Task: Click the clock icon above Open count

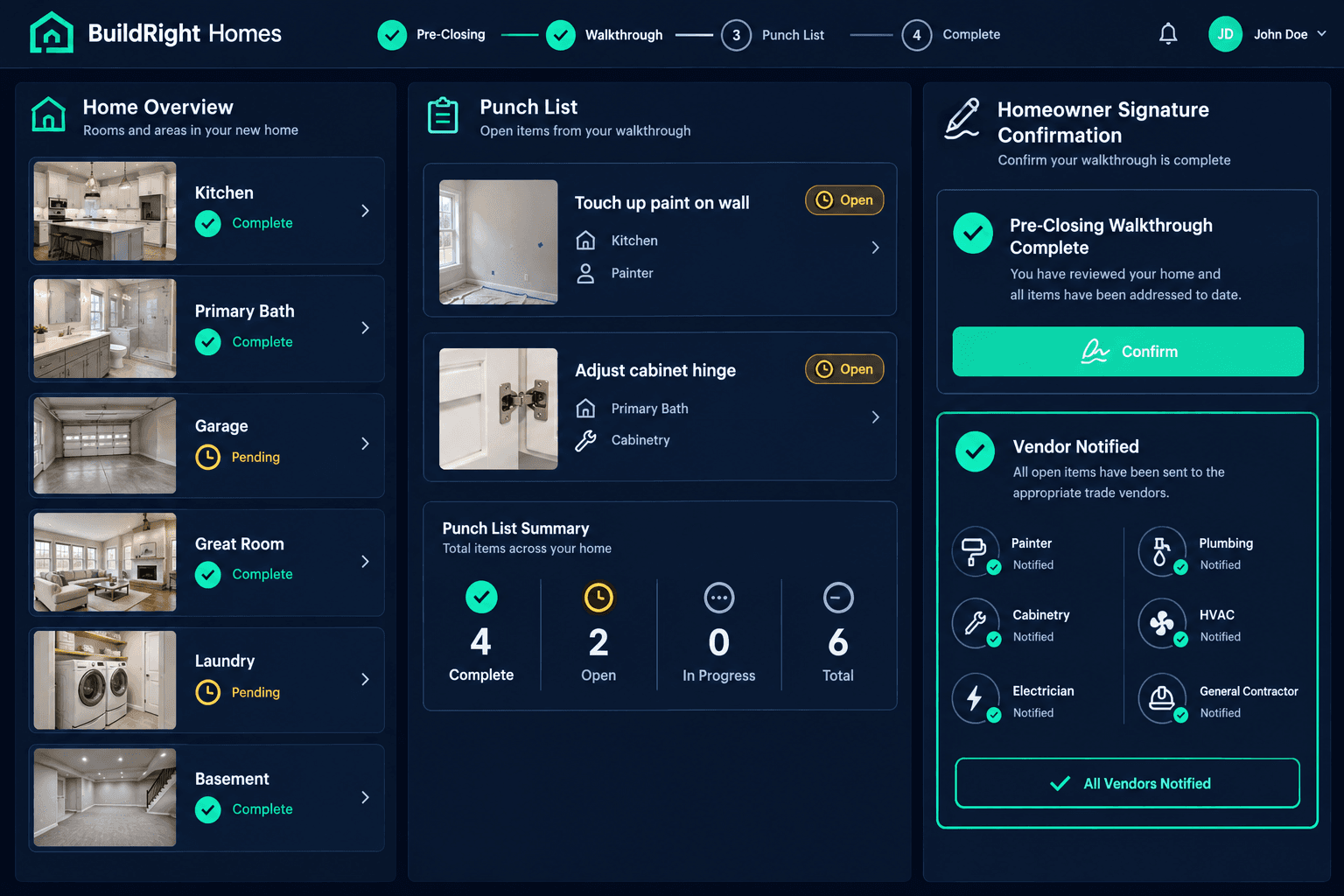Action: pos(598,598)
